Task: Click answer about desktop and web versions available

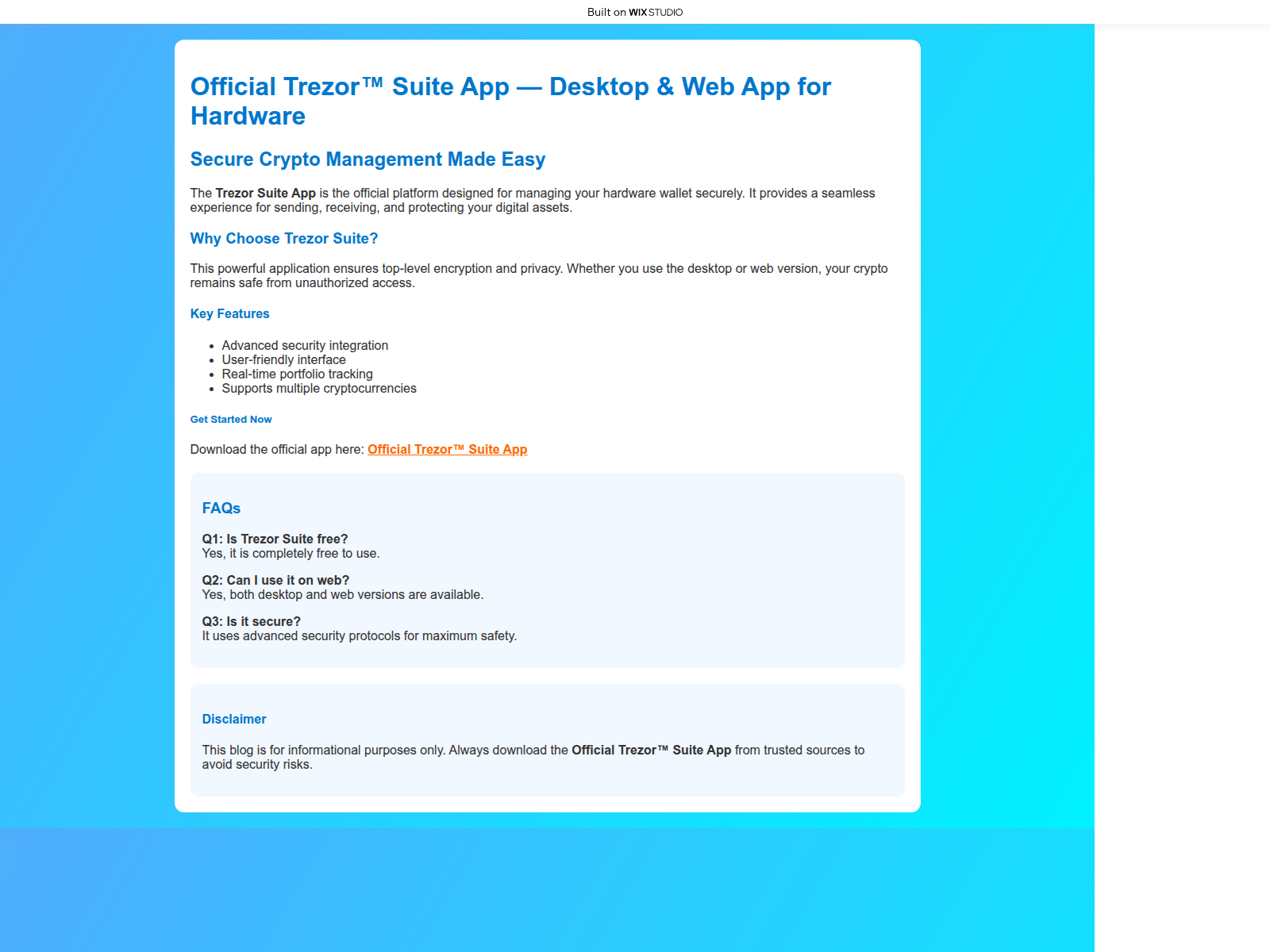Action: coord(342,594)
